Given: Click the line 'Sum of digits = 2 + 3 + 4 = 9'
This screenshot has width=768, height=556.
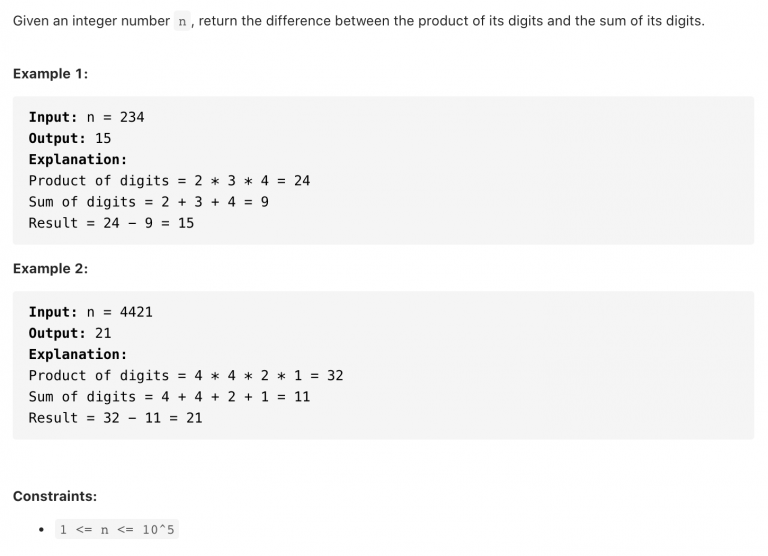Looking at the screenshot, I should [149, 202].
